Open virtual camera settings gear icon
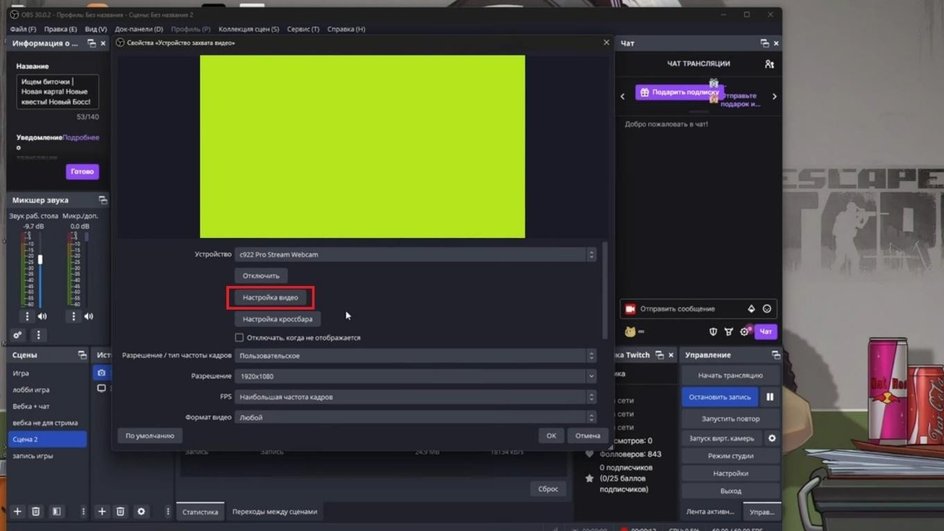 pos(772,438)
